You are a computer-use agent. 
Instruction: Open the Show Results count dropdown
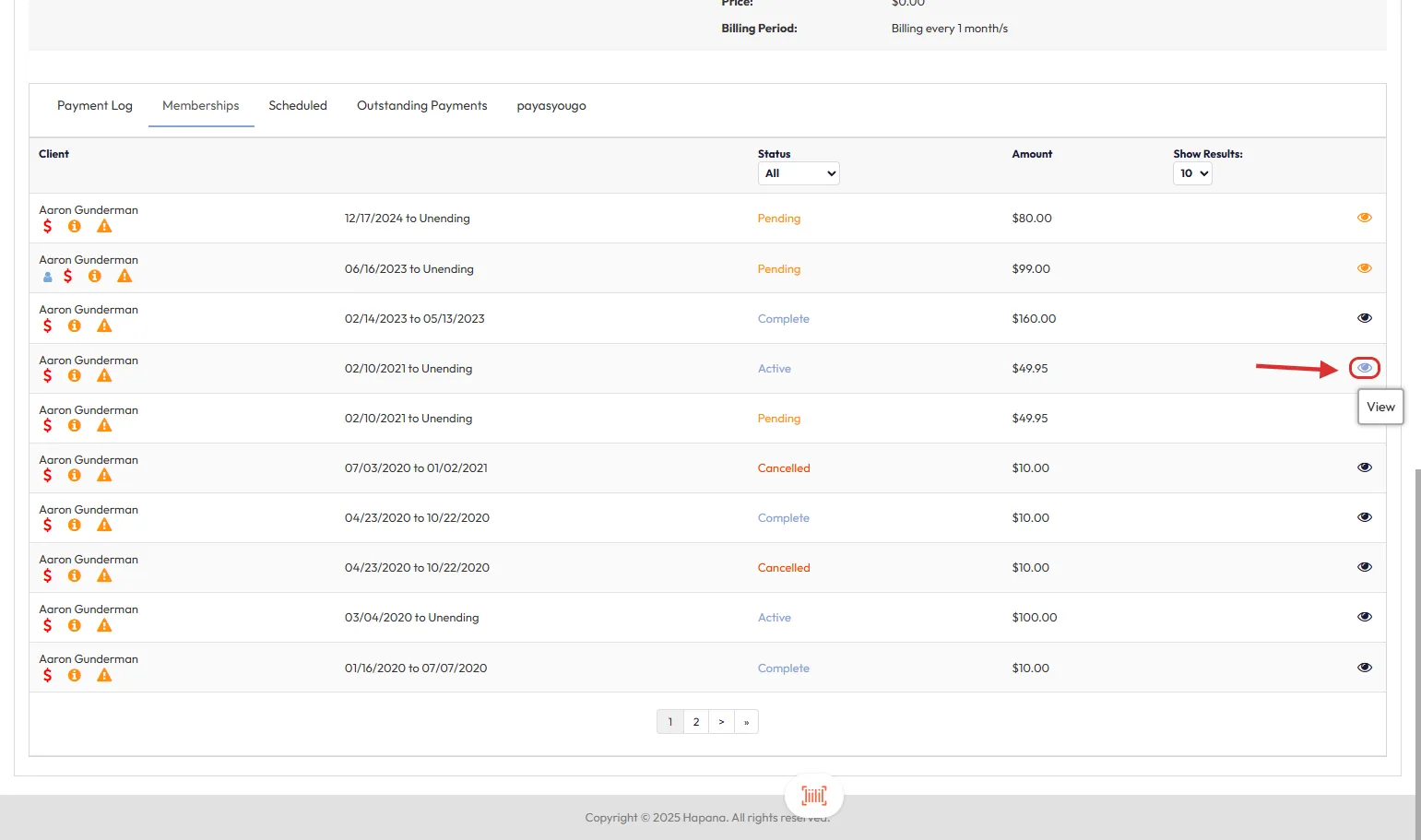click(x=1191, y=173)
